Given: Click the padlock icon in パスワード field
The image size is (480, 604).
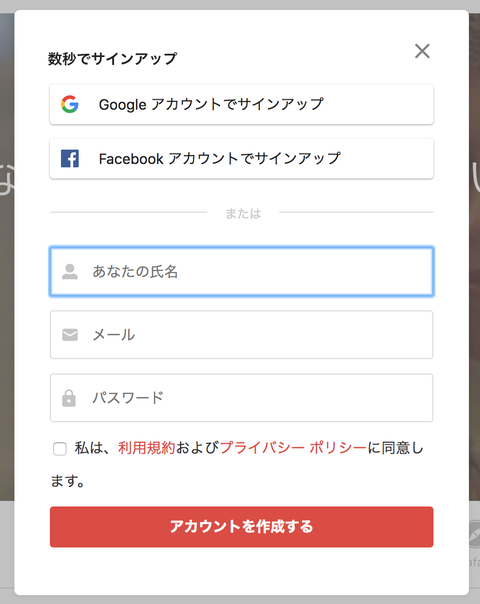Looking at the screenshot, I should (69, 398).
